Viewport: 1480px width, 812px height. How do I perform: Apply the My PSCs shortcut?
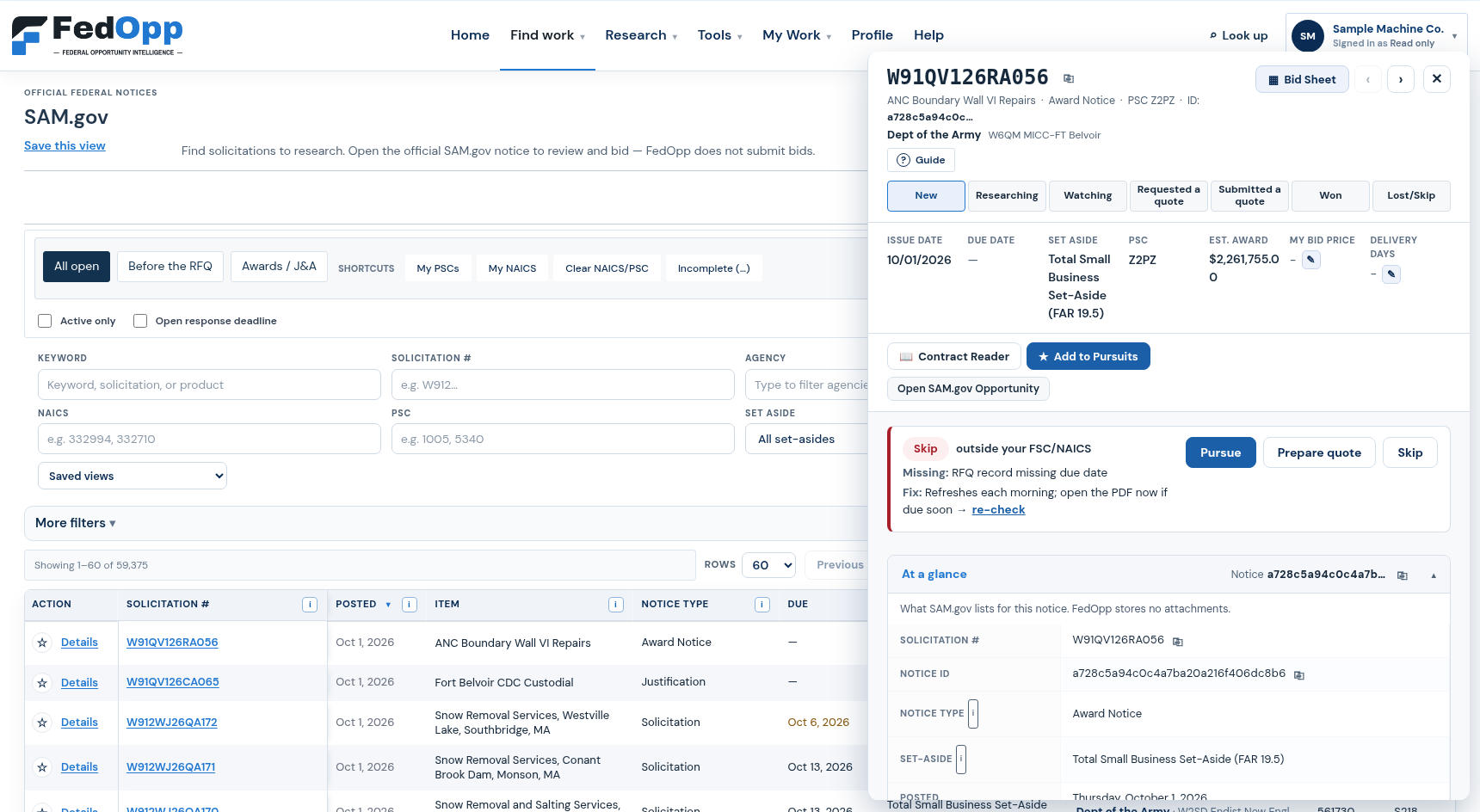(438, 268)
